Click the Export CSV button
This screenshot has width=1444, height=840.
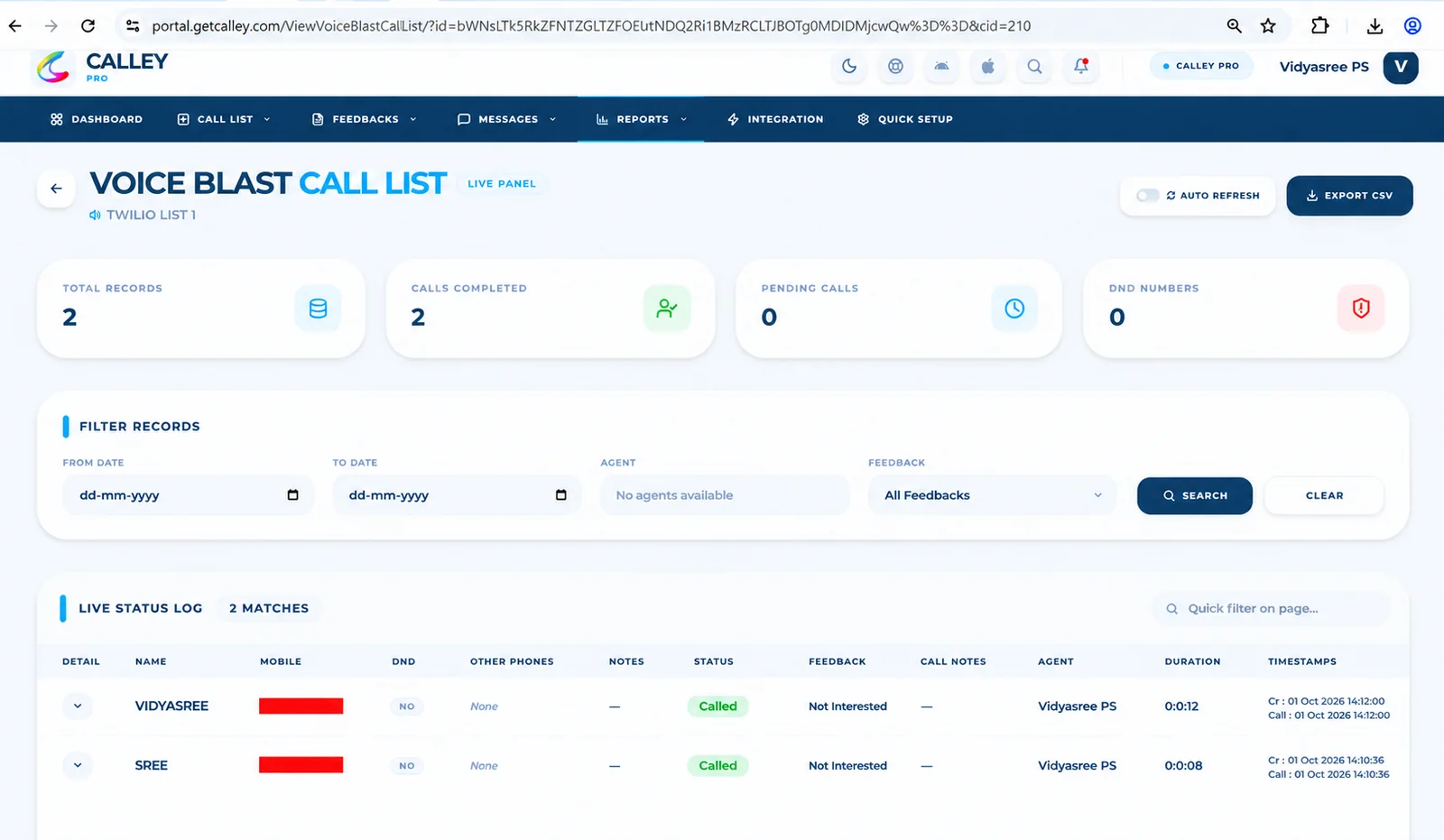click(x=1349, y=195)
